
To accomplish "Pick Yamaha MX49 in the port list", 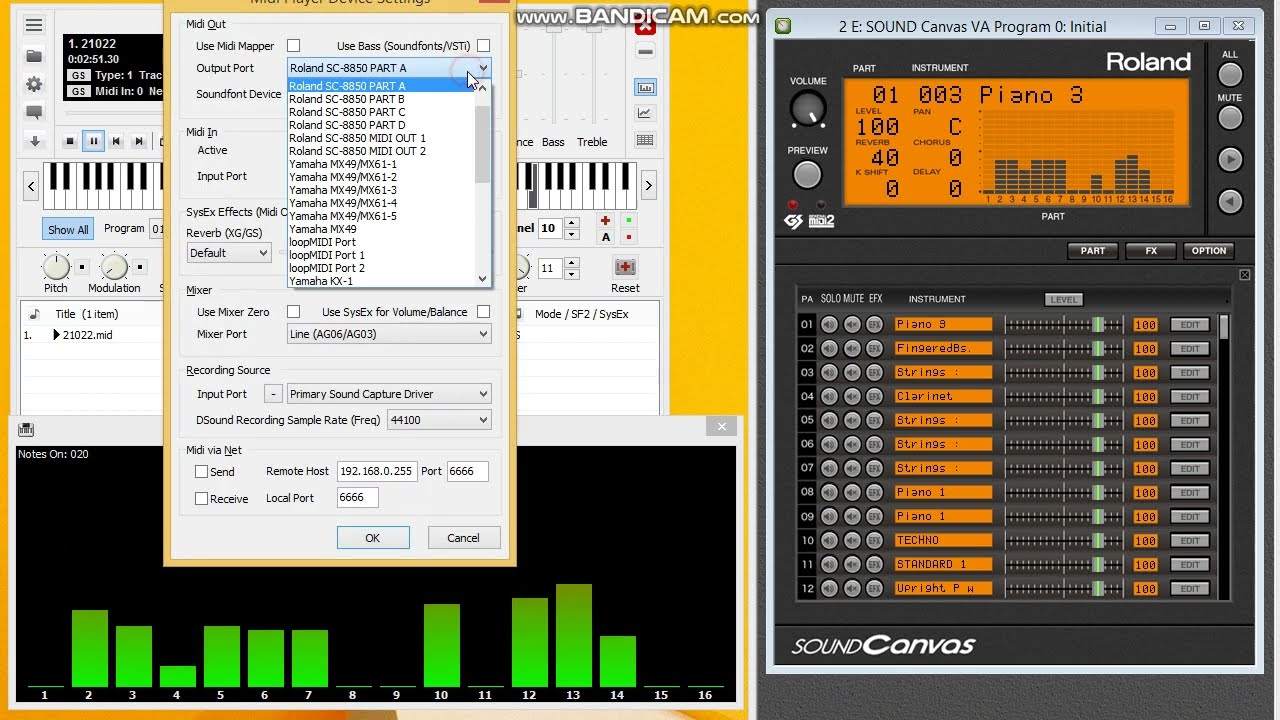I will point(323,229).
